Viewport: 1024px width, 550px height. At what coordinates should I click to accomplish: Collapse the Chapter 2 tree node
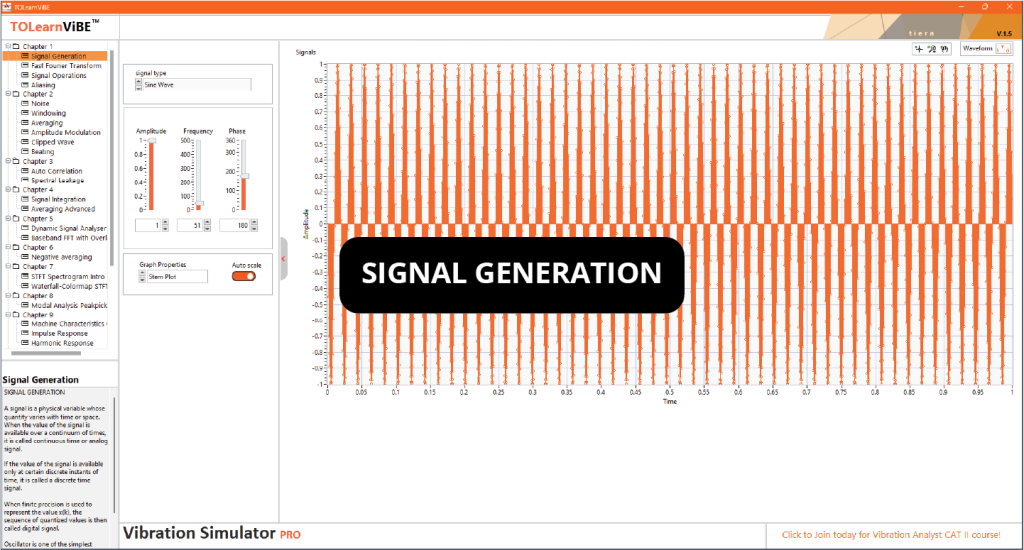pos(6,94)
